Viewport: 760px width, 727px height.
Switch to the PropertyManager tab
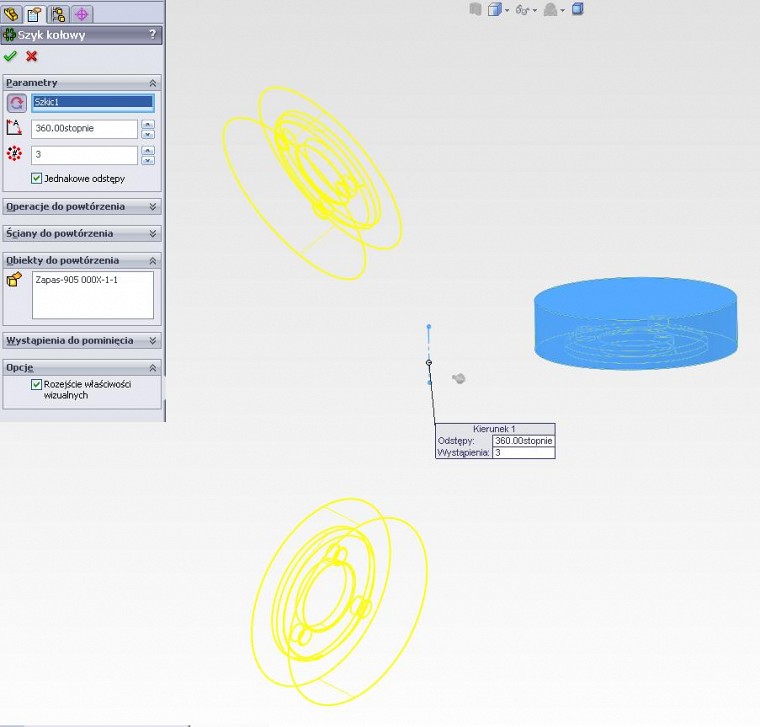(x=34, y=14)
